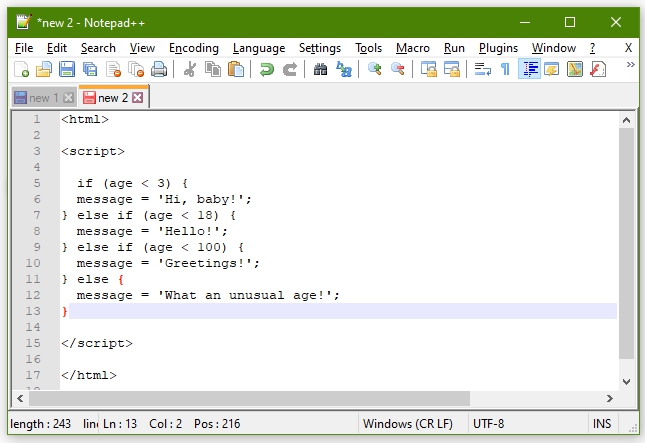
Task: Open the File menu
Action: tap(24, 48)
